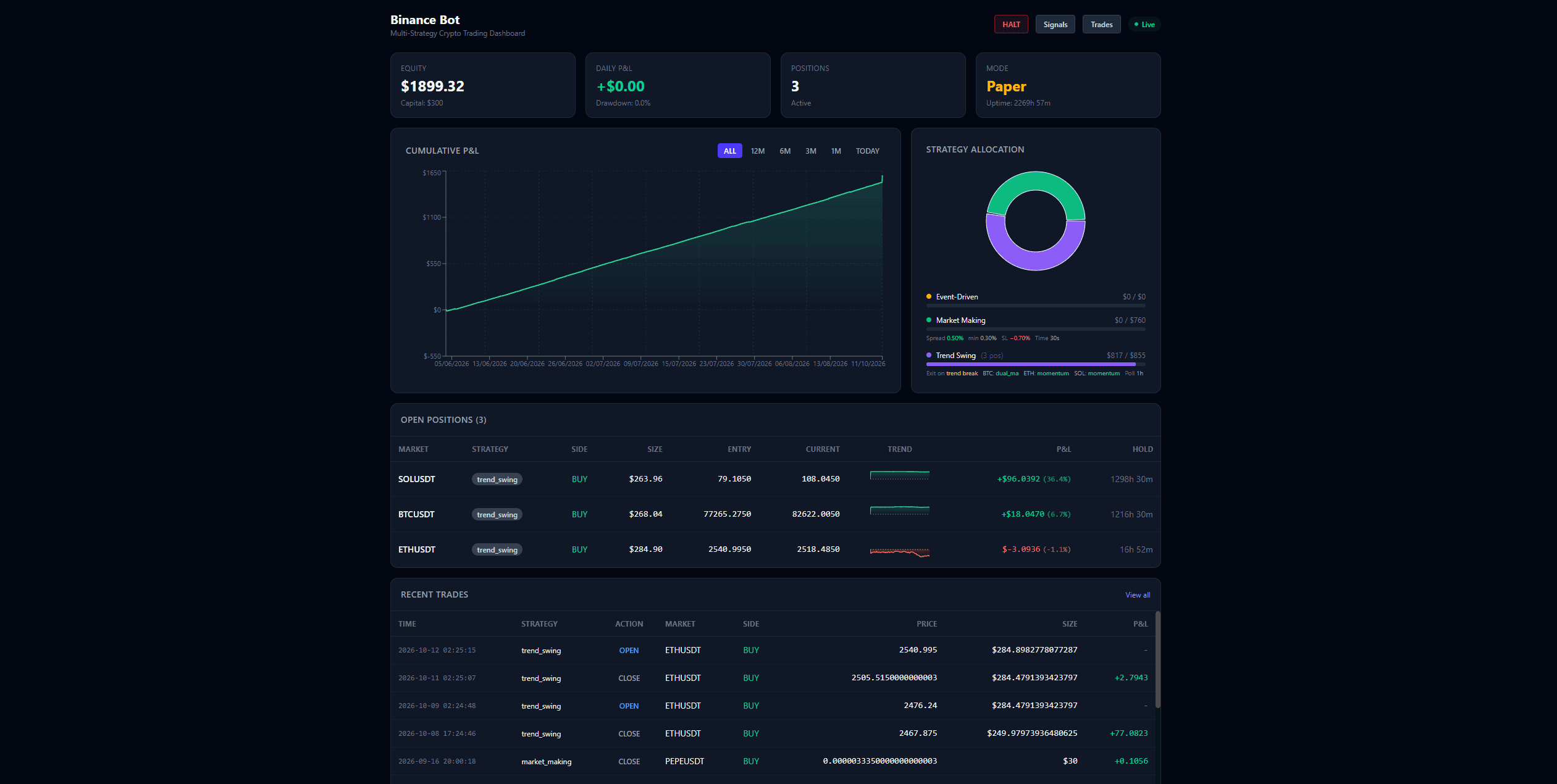Click the green donut chart segment
The height and width of the screenshot is (784, 1557).
(1036, 181)
